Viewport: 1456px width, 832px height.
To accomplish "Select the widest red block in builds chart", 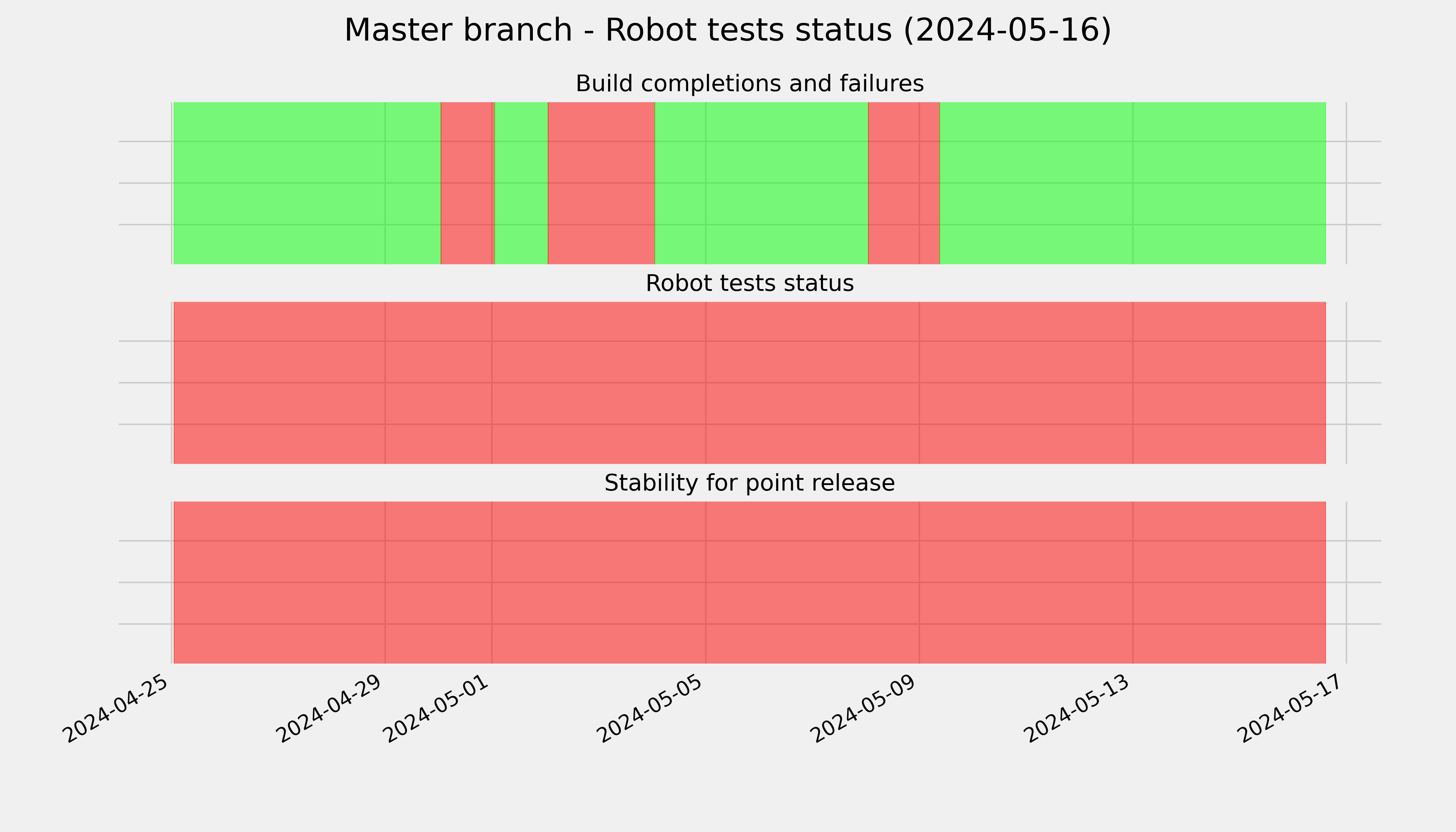I will click(601, 183).
